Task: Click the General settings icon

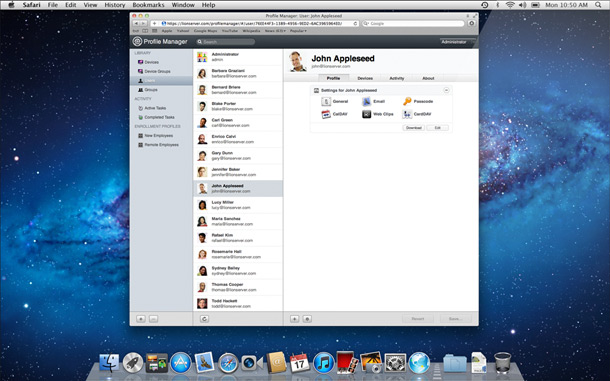Action: pyautogui.click(x=326, y=102)
